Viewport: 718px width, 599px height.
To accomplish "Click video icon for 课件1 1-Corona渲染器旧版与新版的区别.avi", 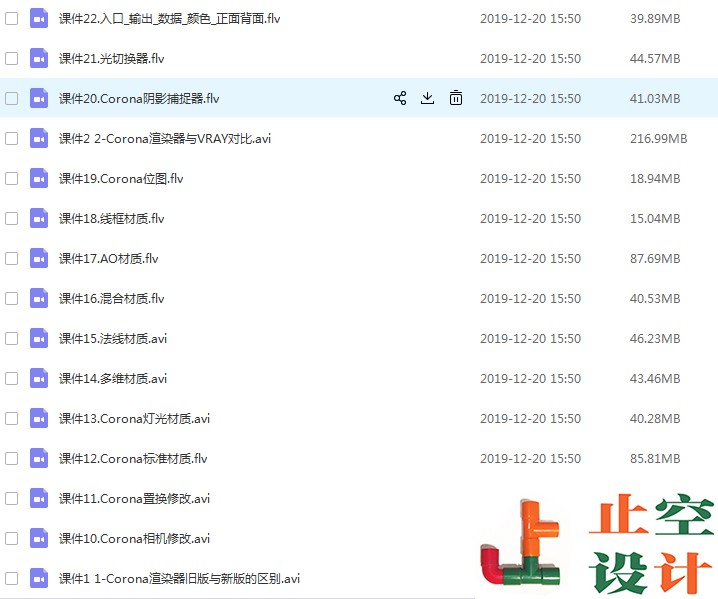I will click(39, 578).
